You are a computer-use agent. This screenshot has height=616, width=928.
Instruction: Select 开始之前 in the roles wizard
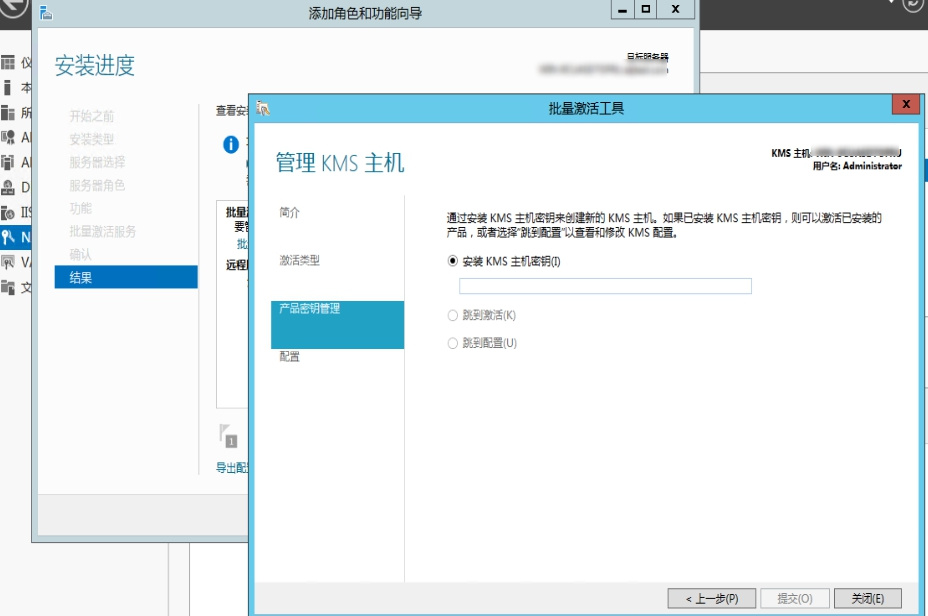[x=92, y=116]
